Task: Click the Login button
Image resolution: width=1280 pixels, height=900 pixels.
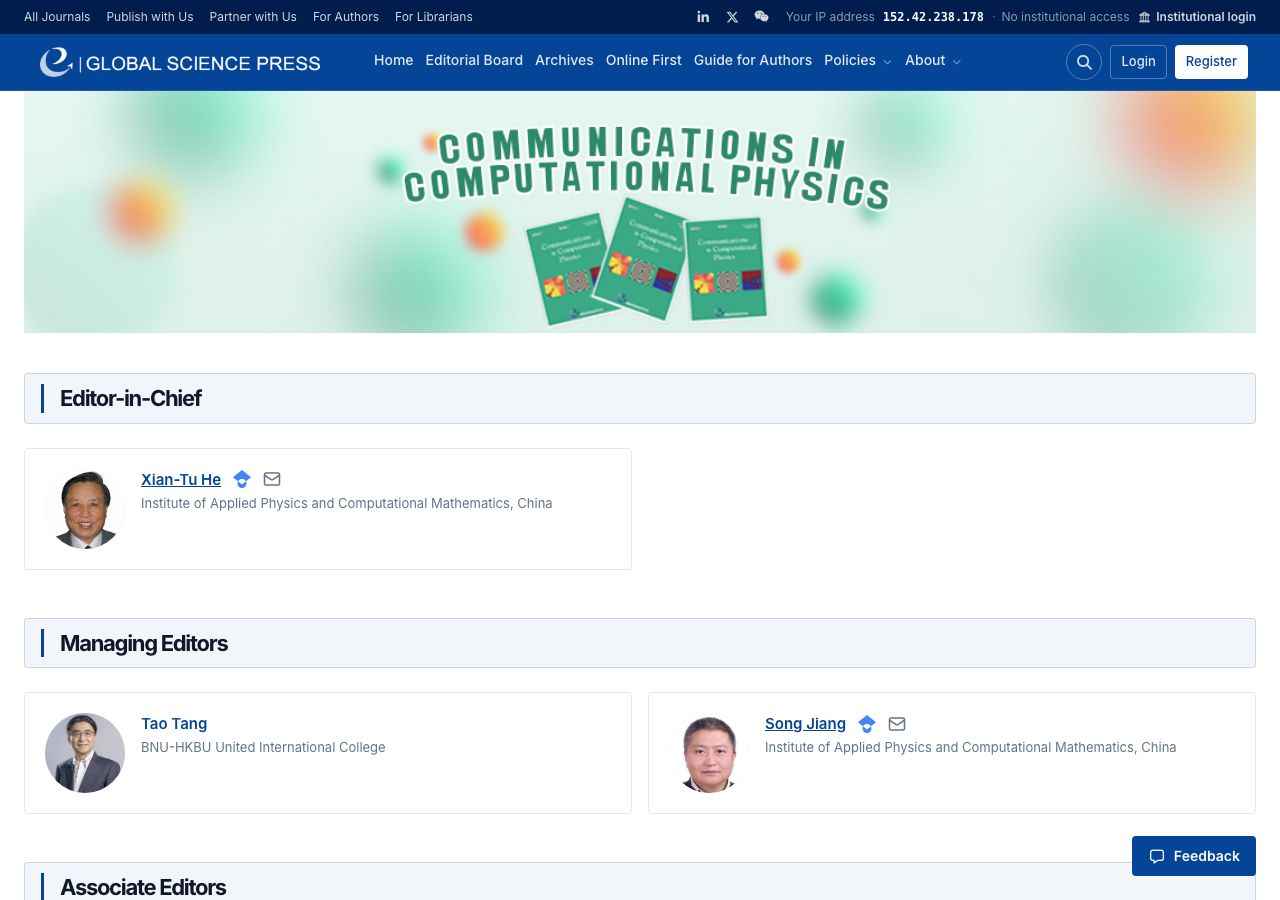Action: [x=1138, y=62]
